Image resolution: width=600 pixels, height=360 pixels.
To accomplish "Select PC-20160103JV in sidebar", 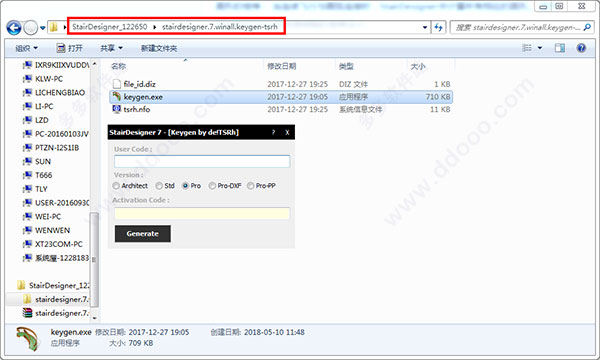I will [56, 134].
